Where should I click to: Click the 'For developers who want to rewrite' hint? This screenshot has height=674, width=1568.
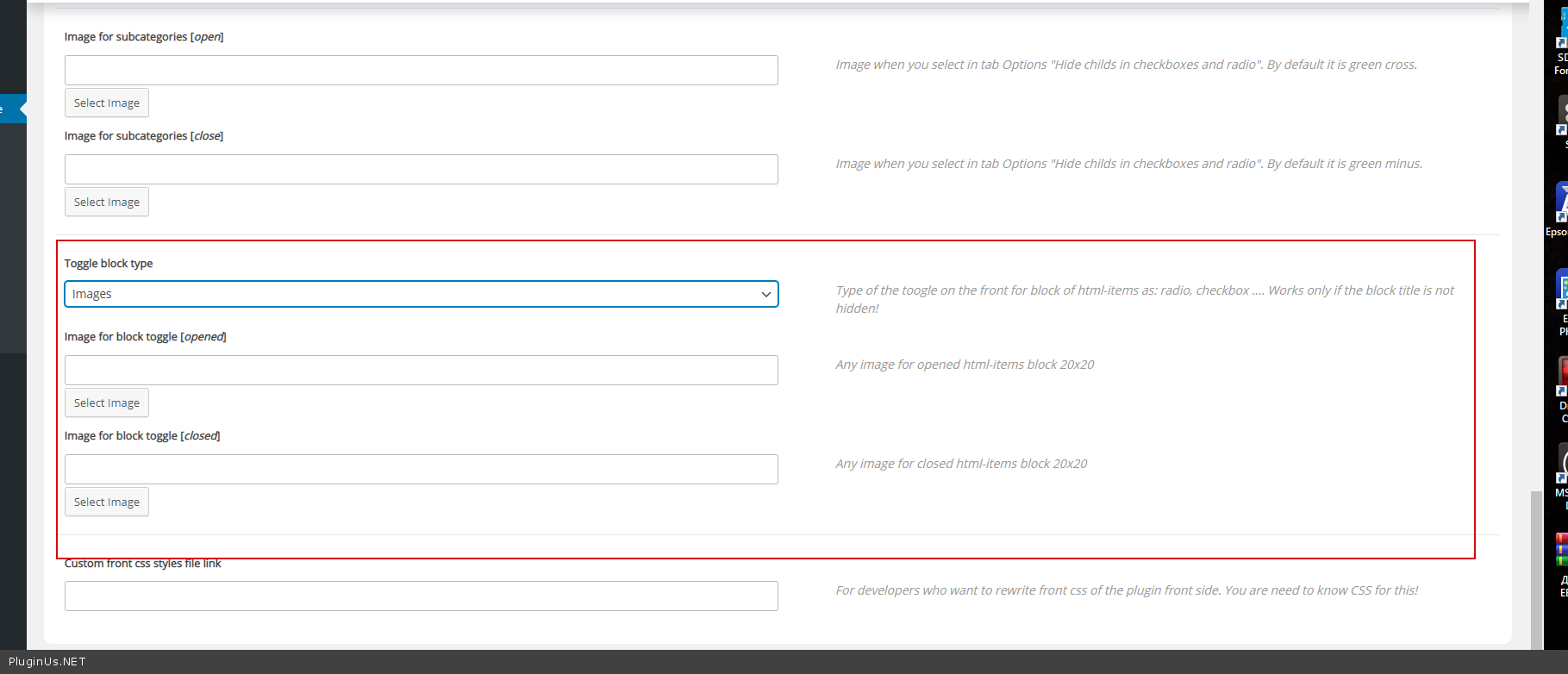point(1127,590)
